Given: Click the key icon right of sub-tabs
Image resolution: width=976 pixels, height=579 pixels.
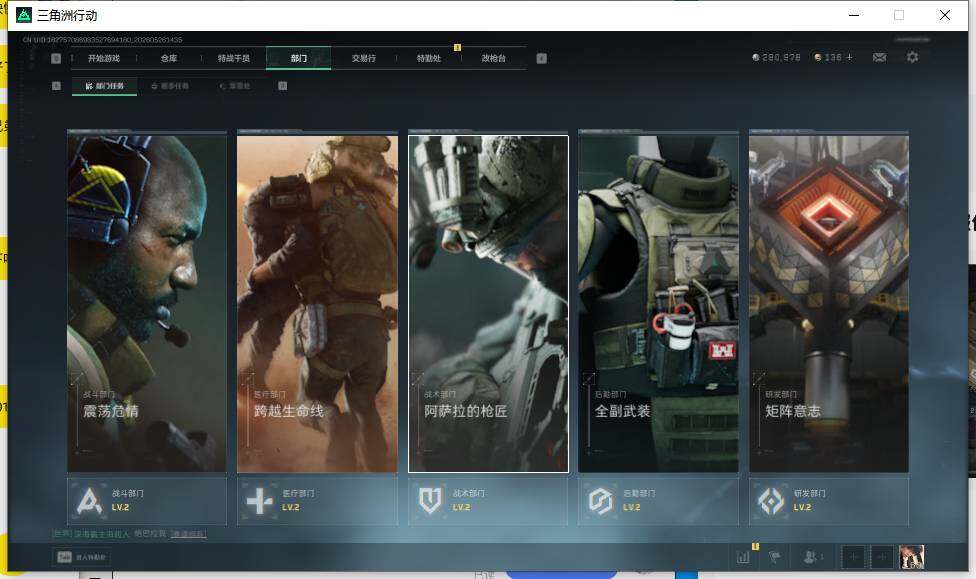Looking at the screenshot, I should click(x=283, y=86).
